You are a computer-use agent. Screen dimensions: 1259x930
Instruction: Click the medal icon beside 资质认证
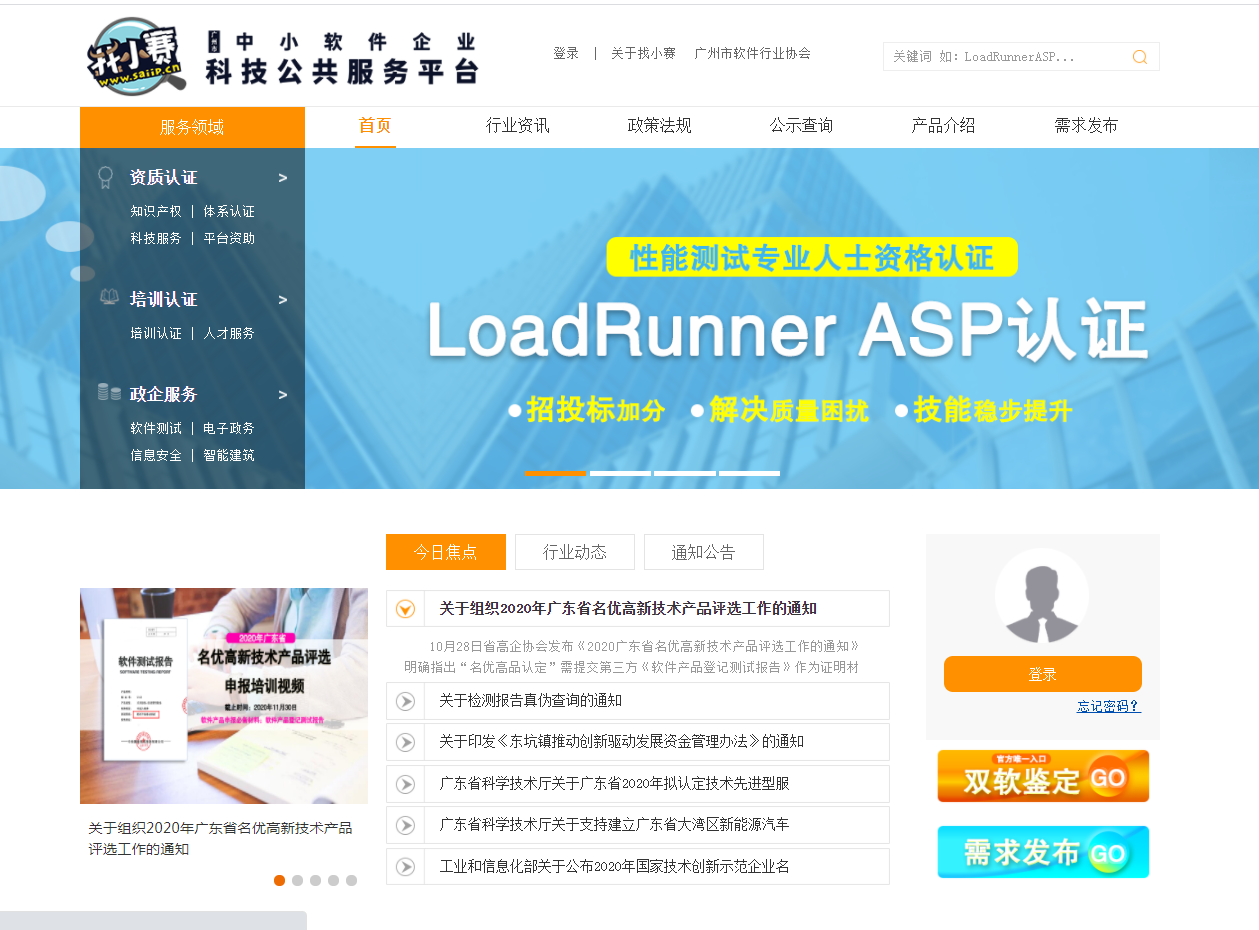point(105,178)
